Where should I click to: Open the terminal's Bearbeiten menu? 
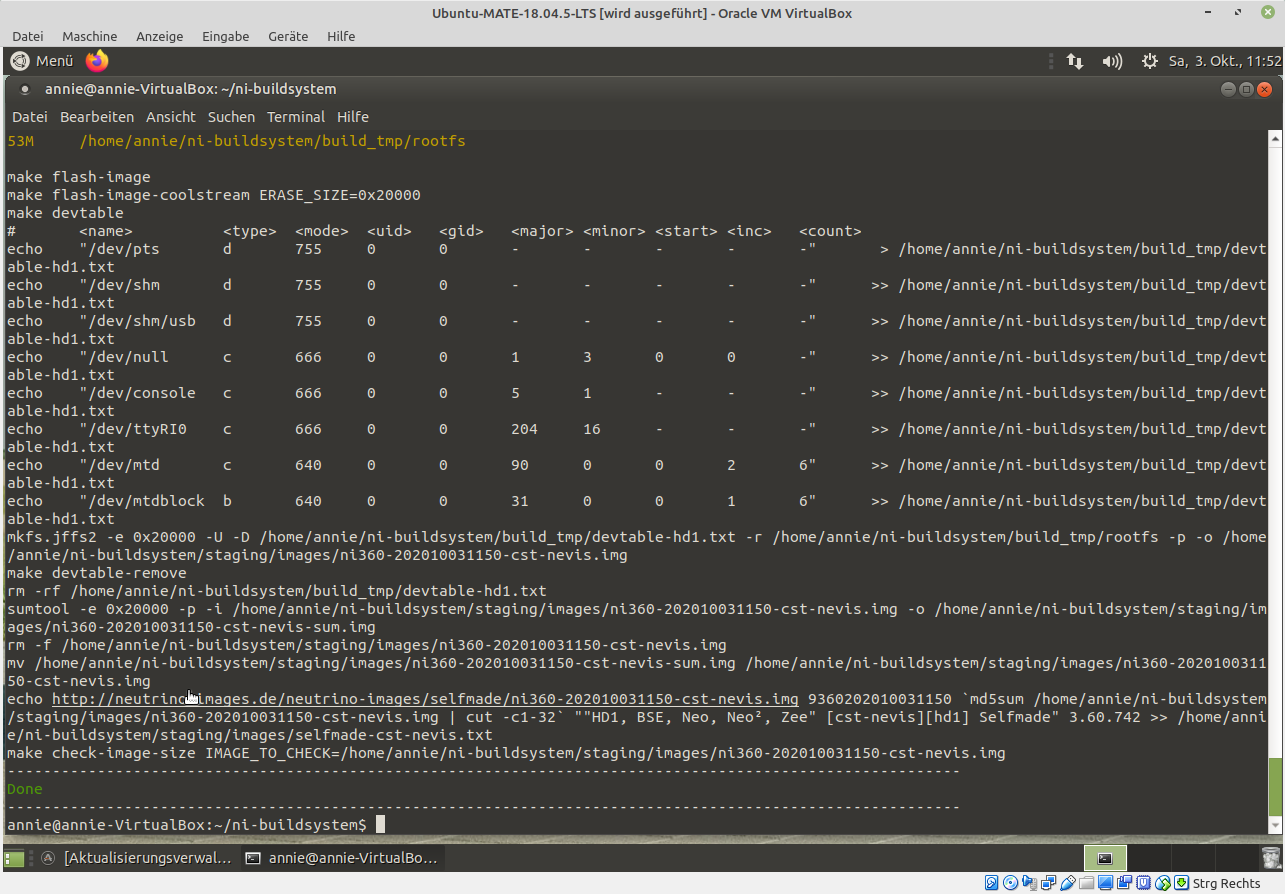(x=97, y=117)
